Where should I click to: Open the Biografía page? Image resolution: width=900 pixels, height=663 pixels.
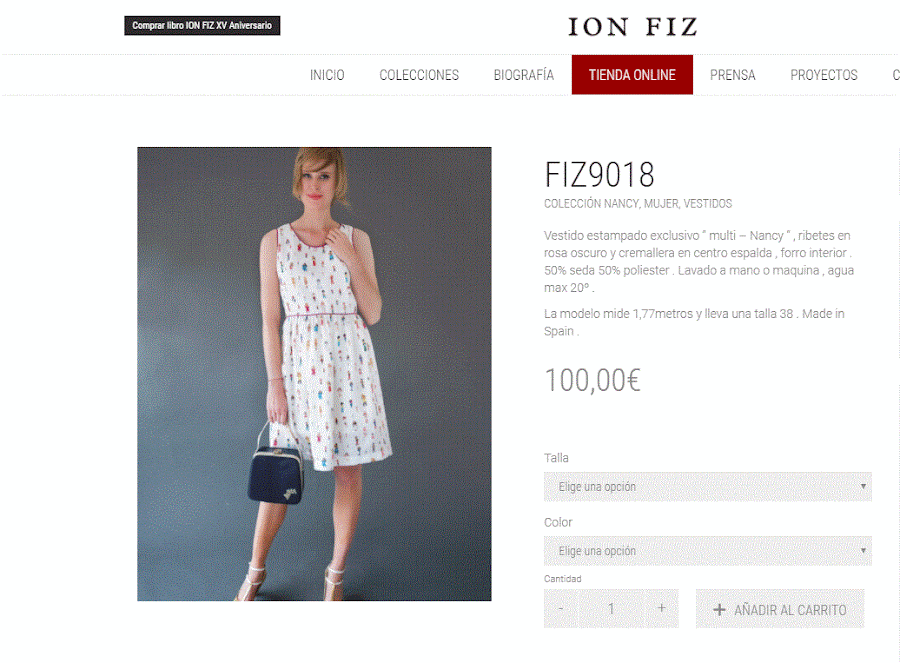(523, 75)
